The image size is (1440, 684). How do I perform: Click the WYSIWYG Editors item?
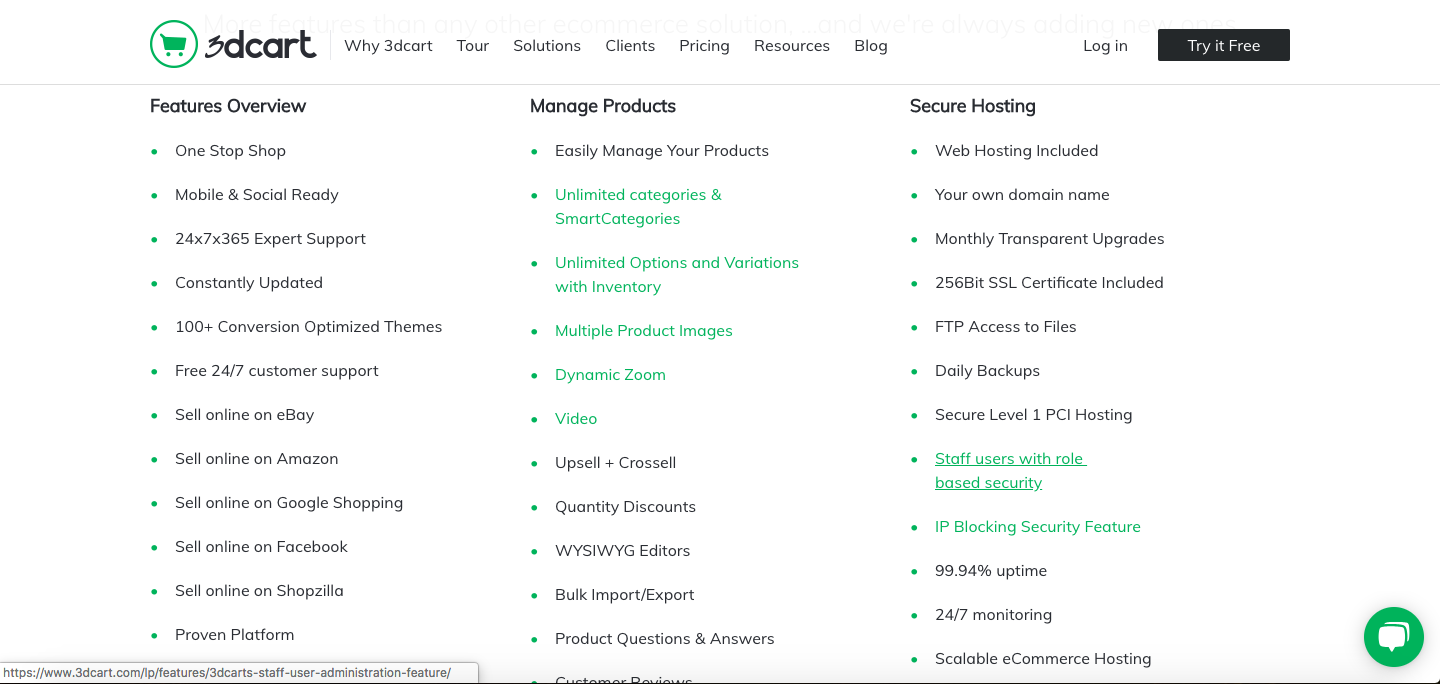pos(622,551)
